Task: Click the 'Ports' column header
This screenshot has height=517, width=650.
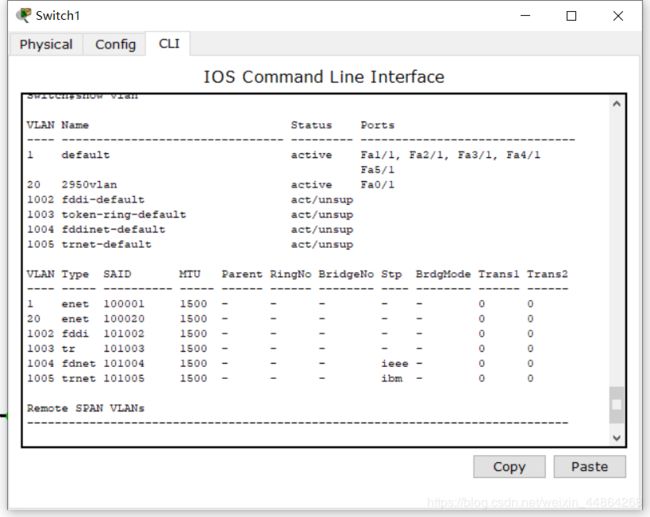Action: (x=377, y=125)
